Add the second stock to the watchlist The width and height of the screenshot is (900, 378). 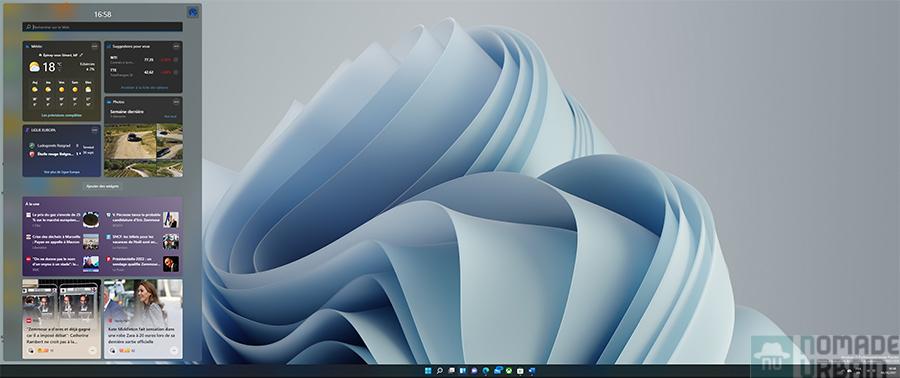(x=176, y=72)
